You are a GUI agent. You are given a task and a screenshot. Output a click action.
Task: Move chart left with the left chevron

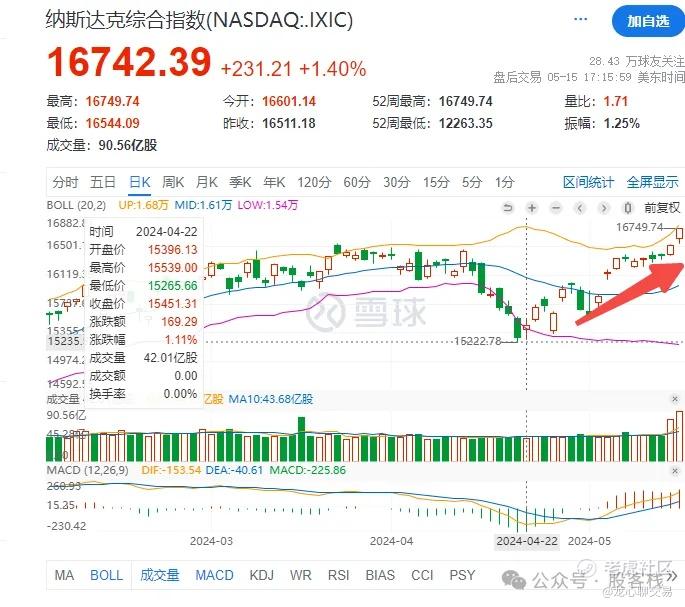pyautogui.click(x=580, y=208)
